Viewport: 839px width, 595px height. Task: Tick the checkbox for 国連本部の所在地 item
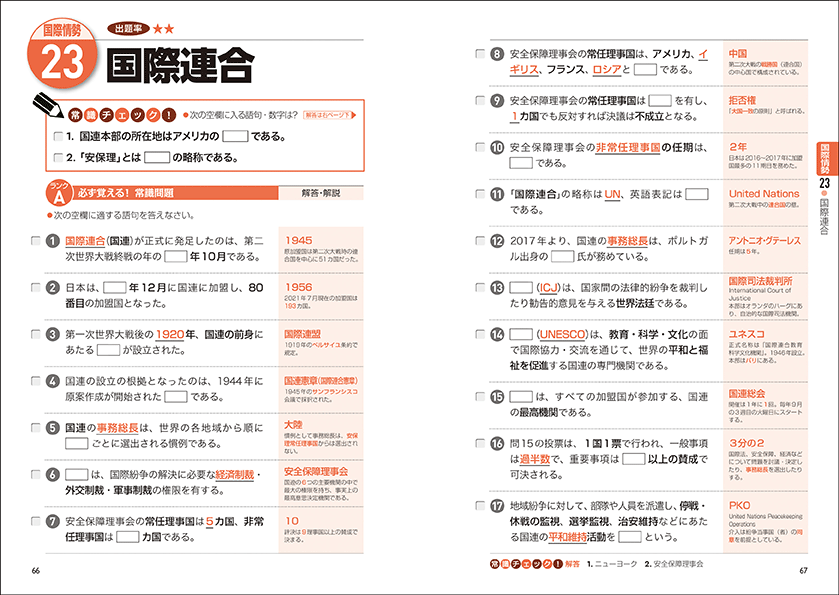(x=58, y=136)
